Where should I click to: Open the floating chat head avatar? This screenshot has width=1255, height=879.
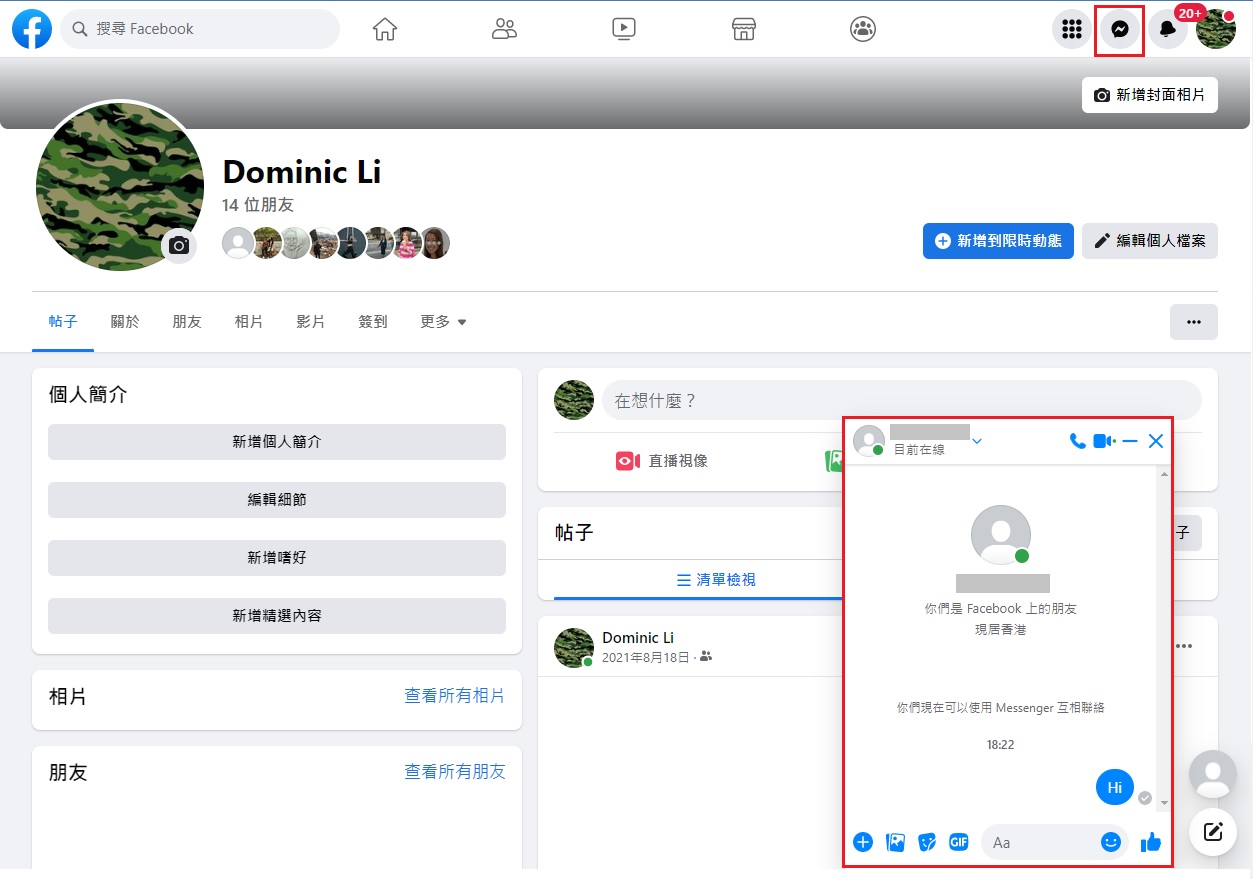click(x=1213, y=773)
